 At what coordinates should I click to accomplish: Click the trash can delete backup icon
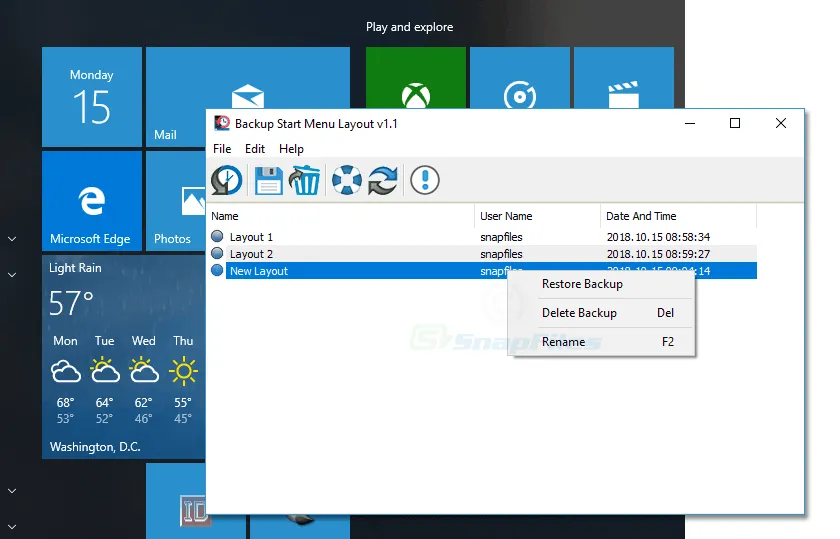point(304,180)
